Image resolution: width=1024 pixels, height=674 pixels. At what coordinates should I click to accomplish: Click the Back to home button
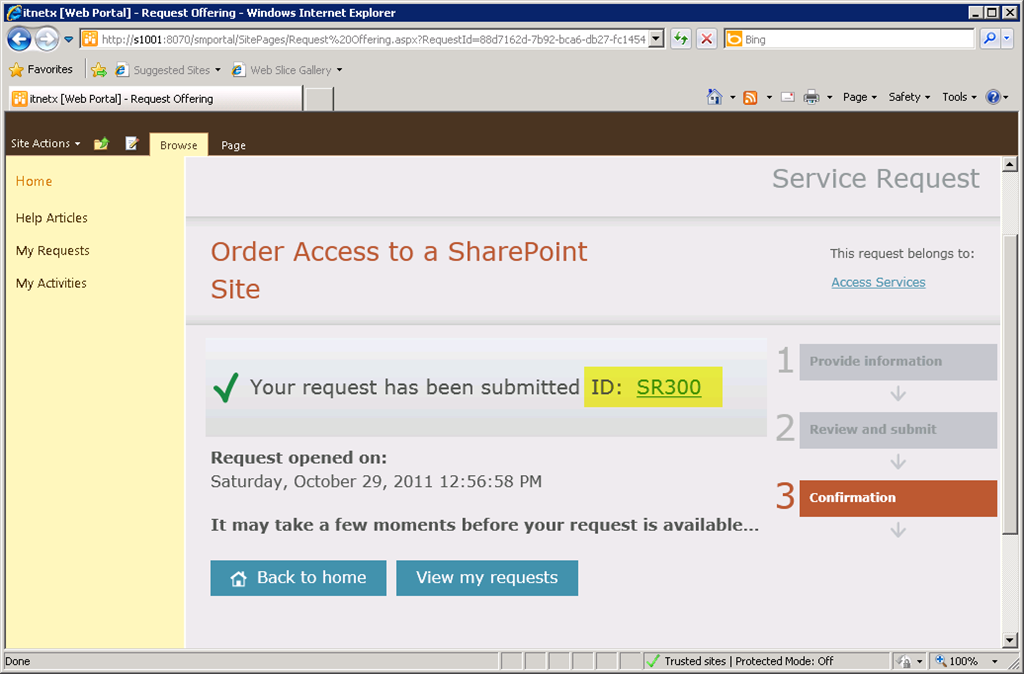[x=297, y=578]
